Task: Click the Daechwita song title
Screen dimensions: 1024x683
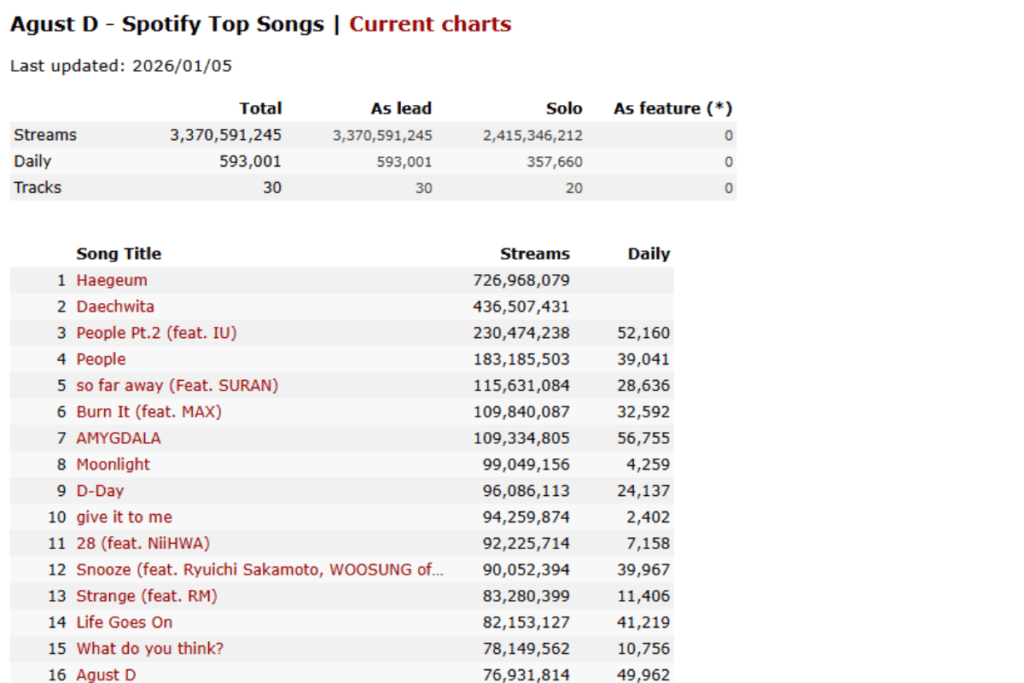Action: pyautogui.click(x=115, y=307)
